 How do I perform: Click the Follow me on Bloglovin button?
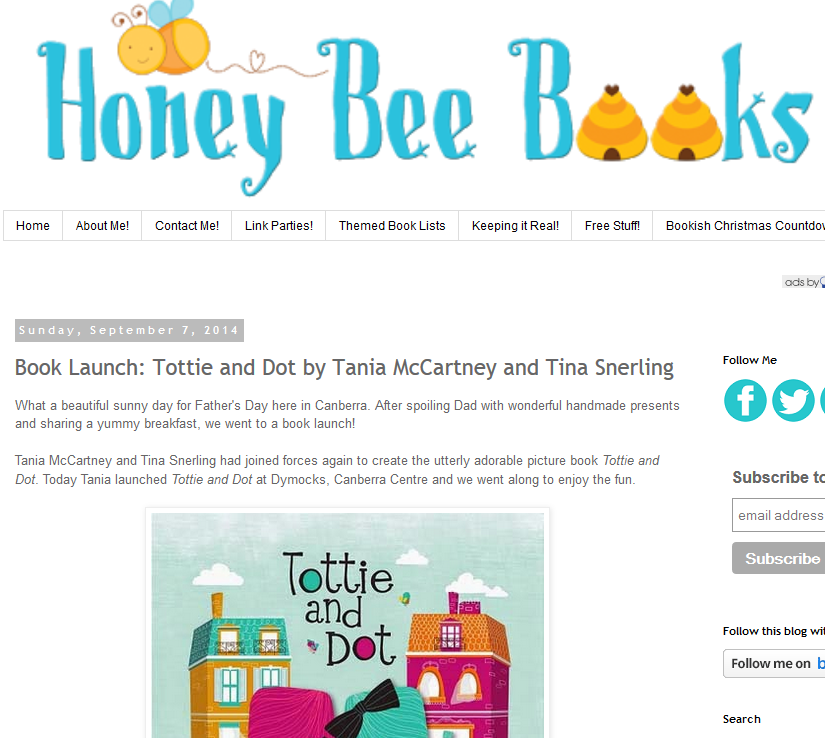pyautogui.click(x=774, y=663)
